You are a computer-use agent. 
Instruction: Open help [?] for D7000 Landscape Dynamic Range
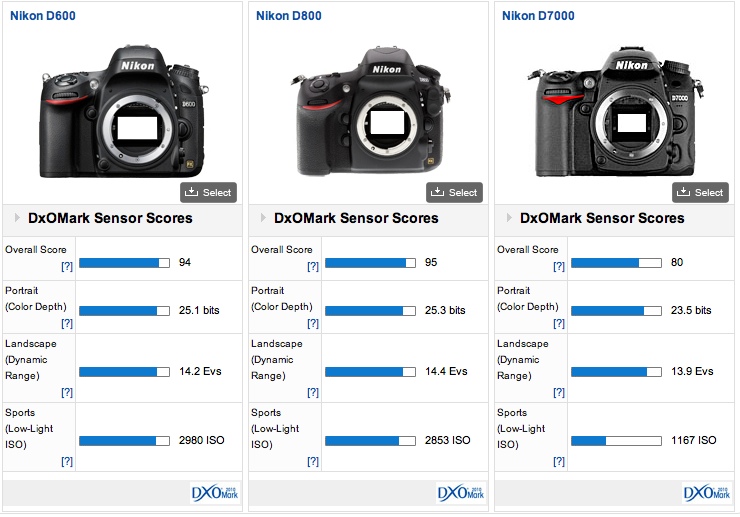(559, 392)
